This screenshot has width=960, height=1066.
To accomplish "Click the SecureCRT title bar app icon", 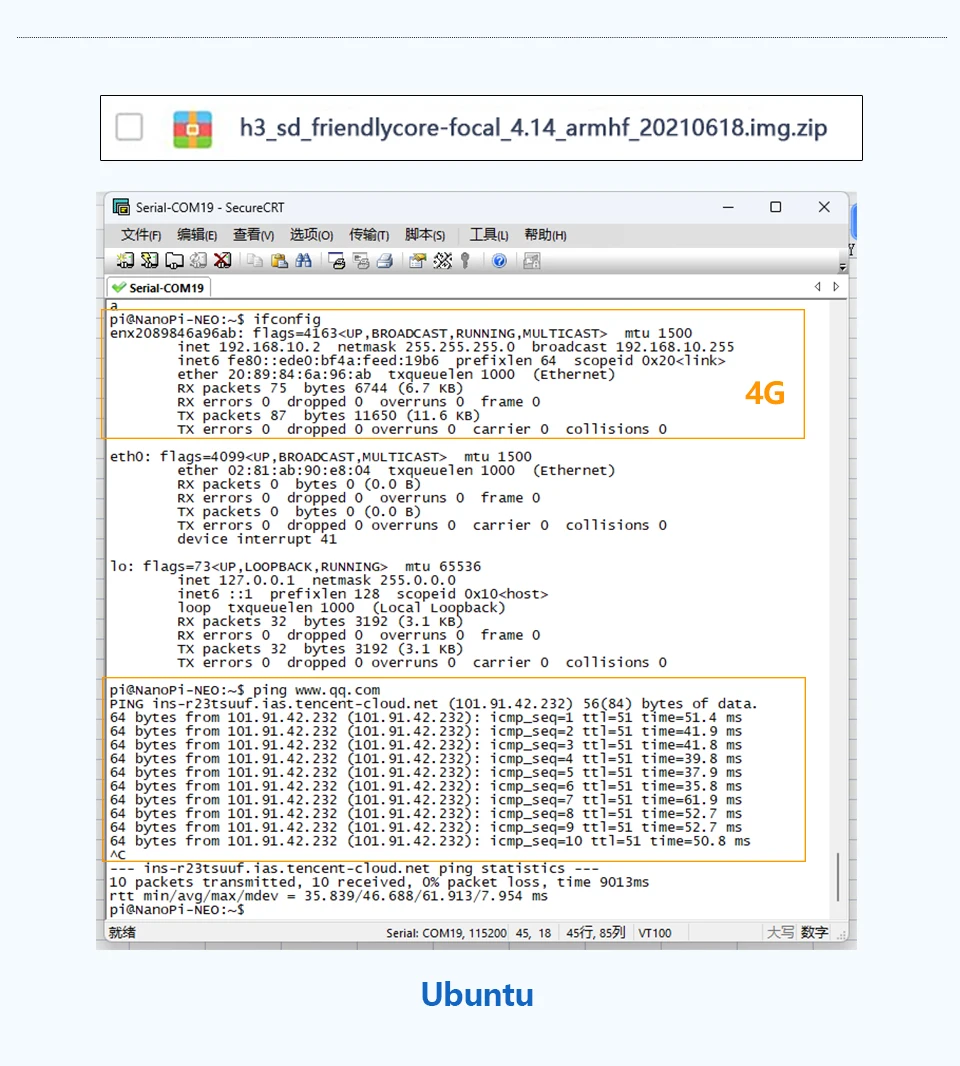I will [122, 207].
